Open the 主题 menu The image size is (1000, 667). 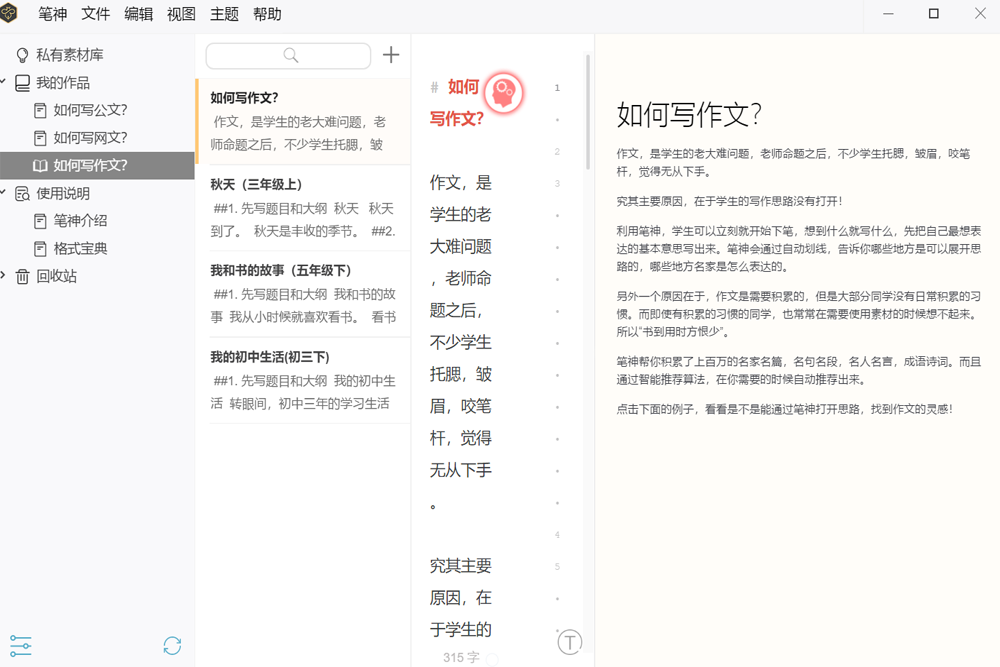coord(224,14)
